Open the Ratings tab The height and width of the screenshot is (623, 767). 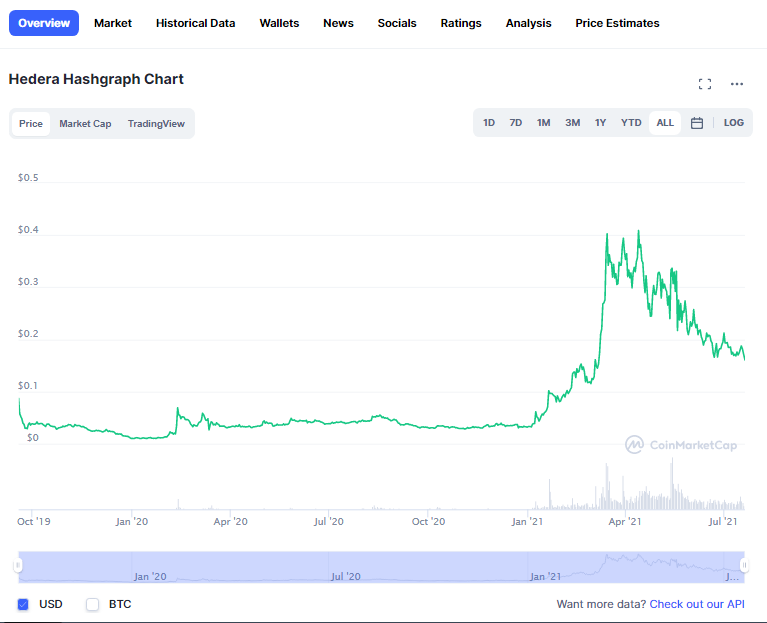coord(461,23)
